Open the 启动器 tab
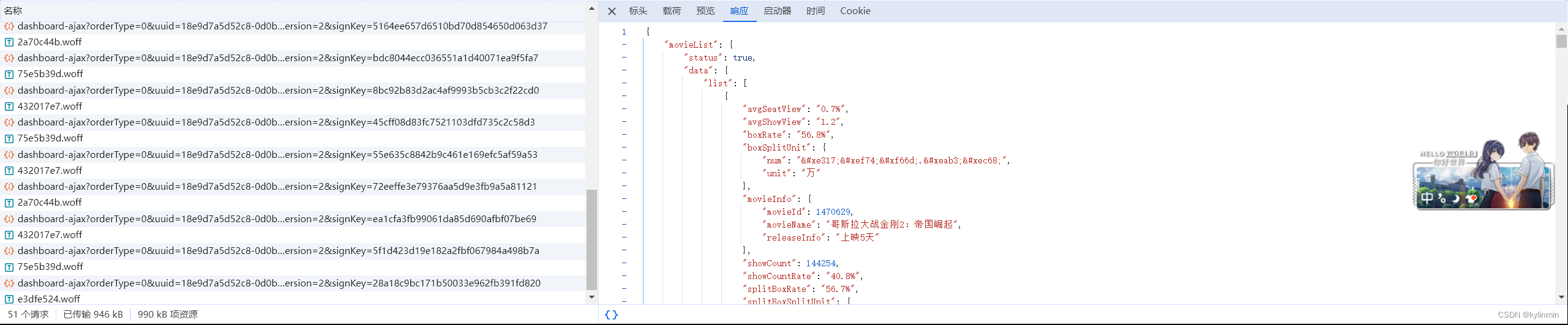The image size is (1568, 325). point(778,11)
